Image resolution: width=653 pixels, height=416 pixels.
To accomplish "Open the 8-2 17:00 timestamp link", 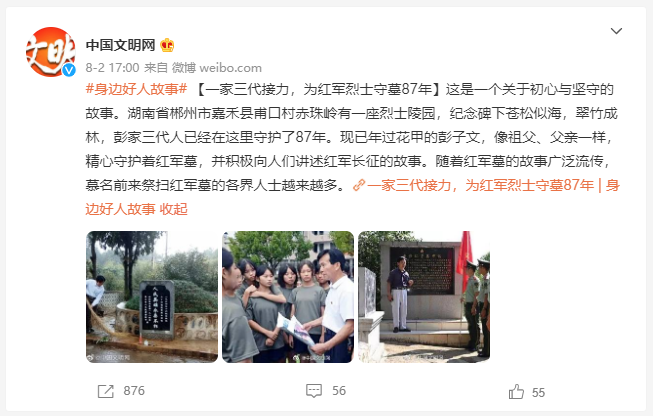I will 112,67.
